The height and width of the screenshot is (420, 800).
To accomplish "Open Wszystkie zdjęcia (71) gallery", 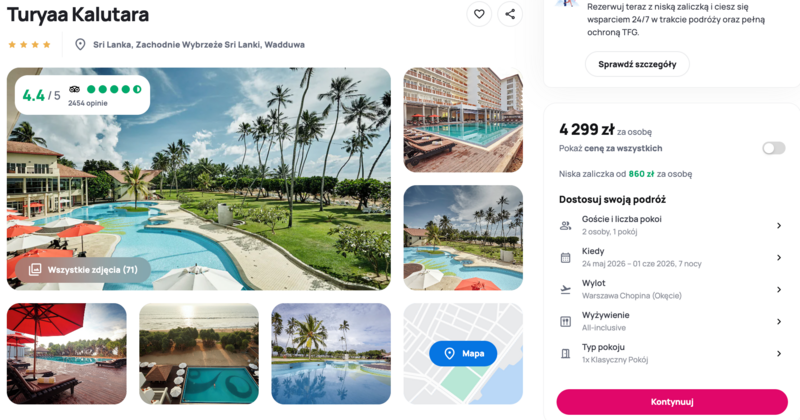I will click(83, 269).
